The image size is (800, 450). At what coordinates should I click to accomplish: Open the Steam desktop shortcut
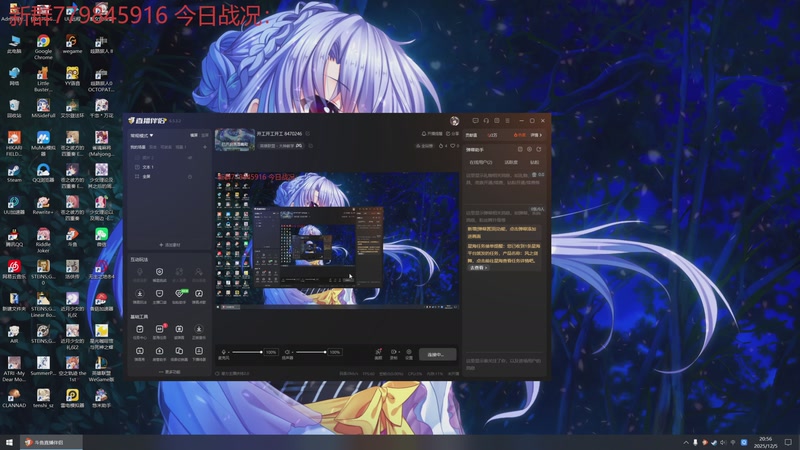click(x=14, y=173)
